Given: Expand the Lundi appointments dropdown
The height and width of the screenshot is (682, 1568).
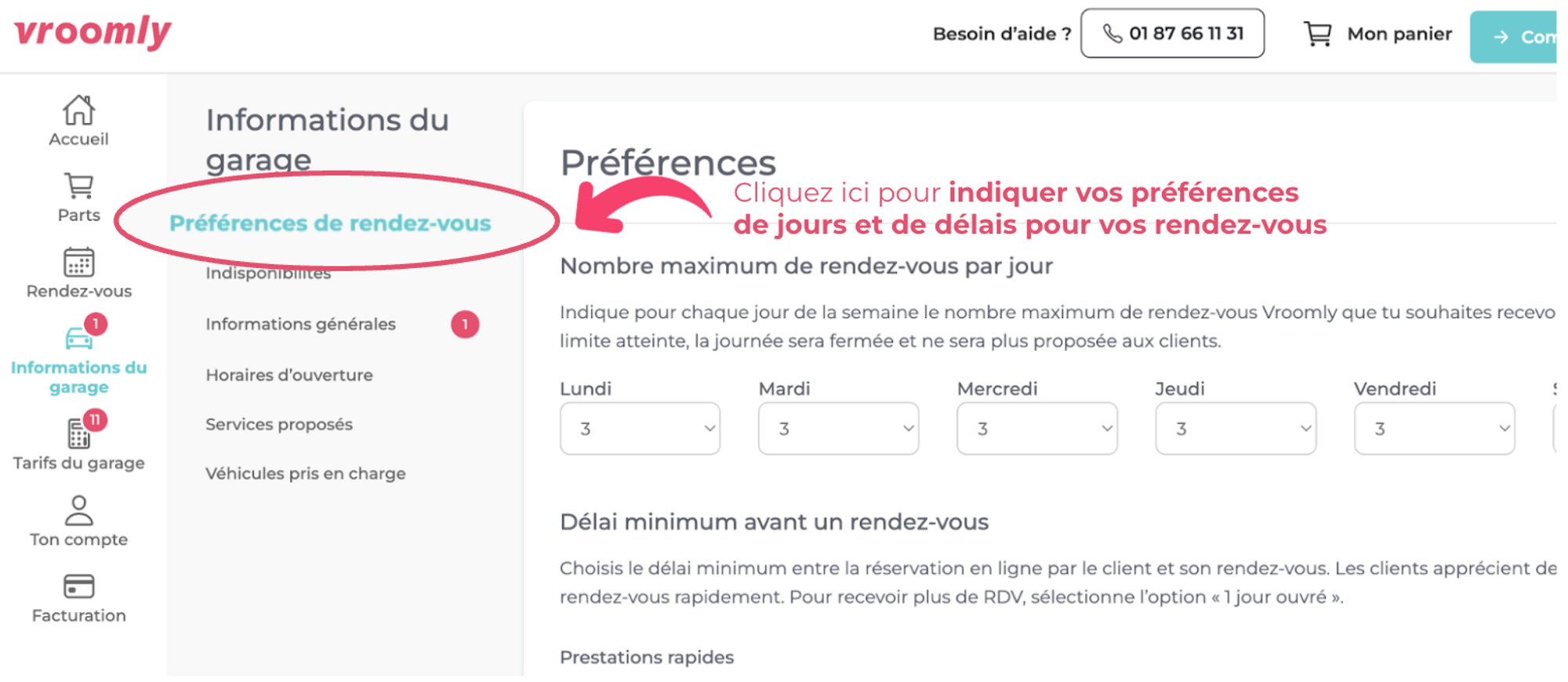Looking at the screenshot, I should (640, 429).
